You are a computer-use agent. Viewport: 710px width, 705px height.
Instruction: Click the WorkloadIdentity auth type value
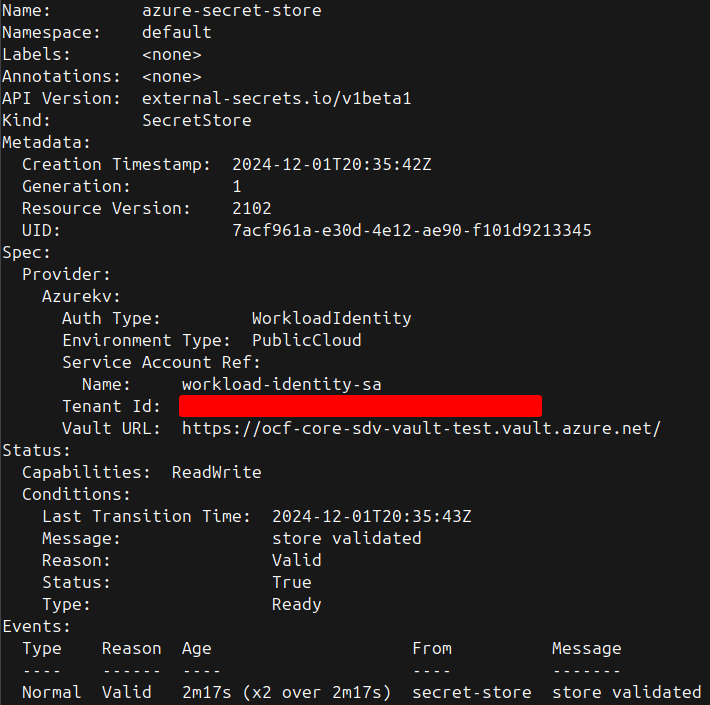(x=331, y=318)
